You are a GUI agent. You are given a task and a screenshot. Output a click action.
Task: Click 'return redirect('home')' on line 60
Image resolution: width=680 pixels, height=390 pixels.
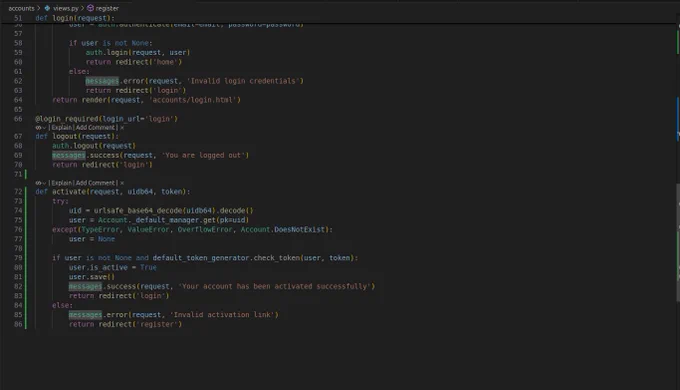(134, 62)
